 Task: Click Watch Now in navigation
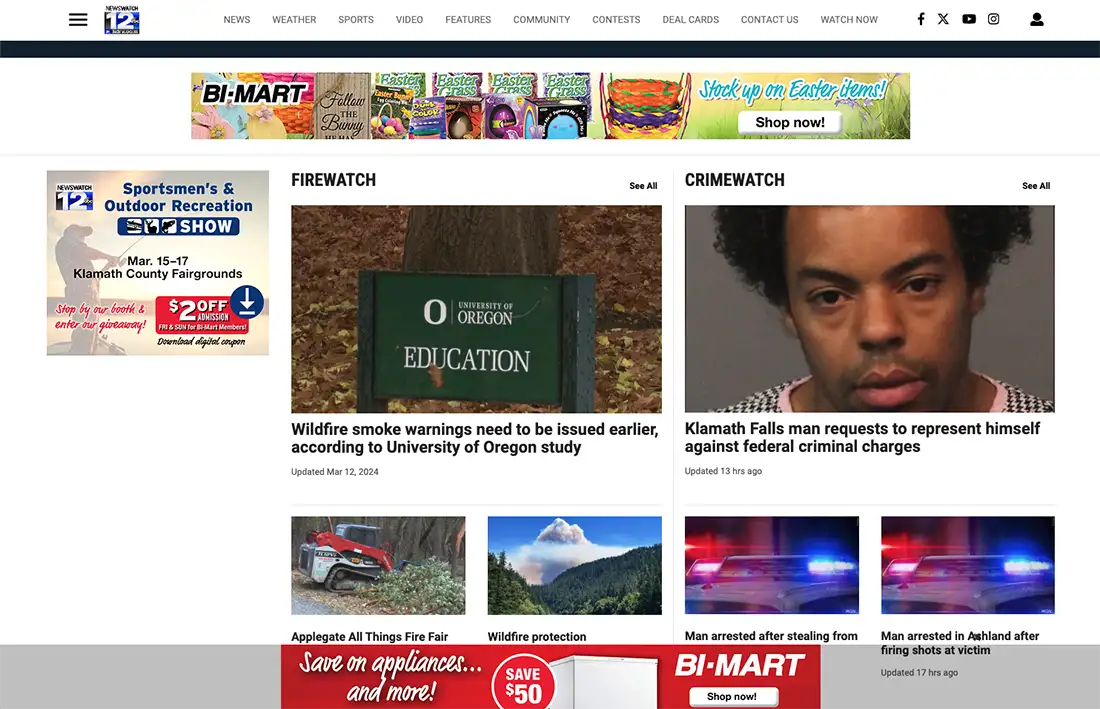[x=849, y=20]
